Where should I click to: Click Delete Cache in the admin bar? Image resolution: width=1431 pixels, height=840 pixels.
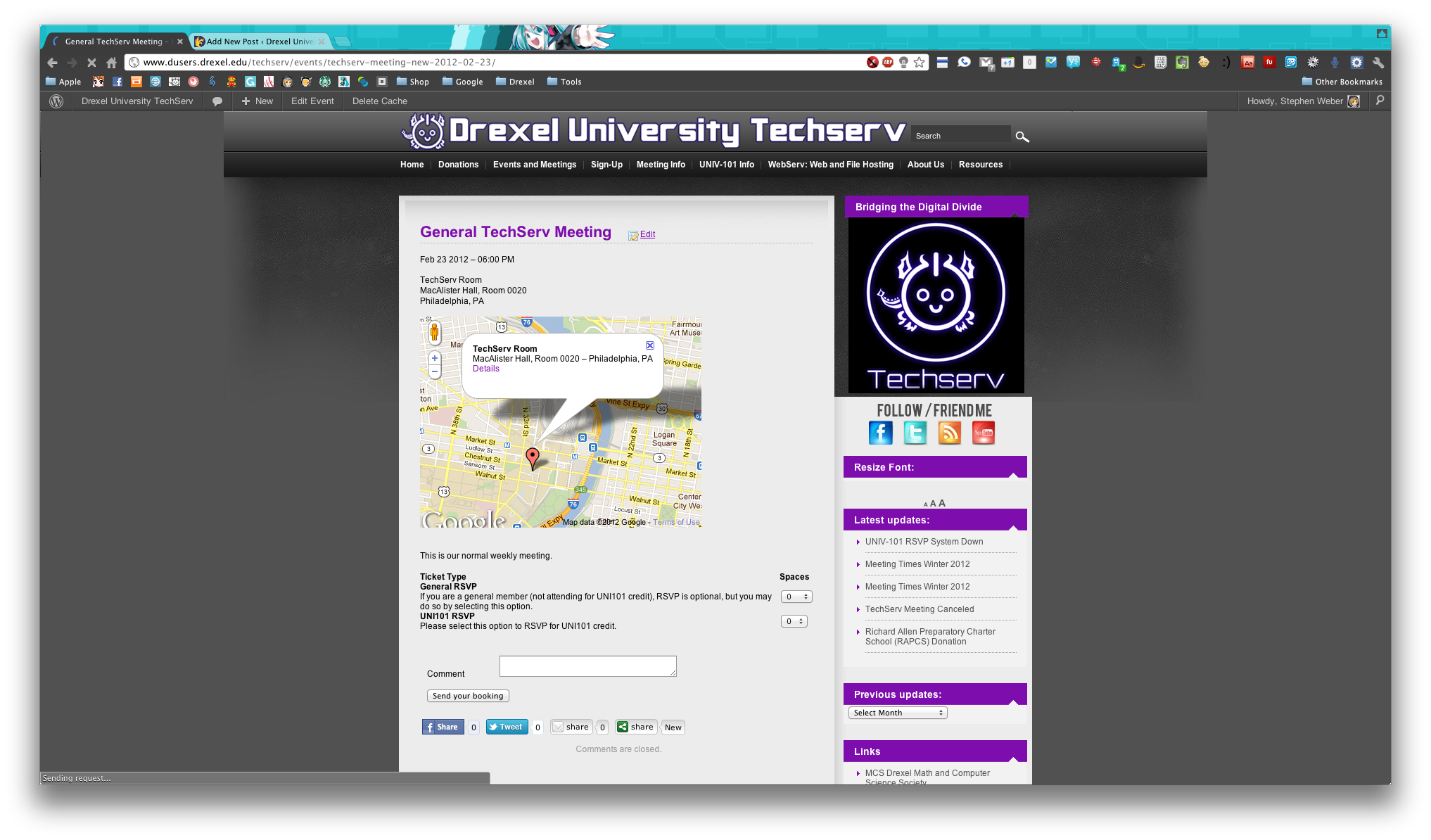point(380,101)
